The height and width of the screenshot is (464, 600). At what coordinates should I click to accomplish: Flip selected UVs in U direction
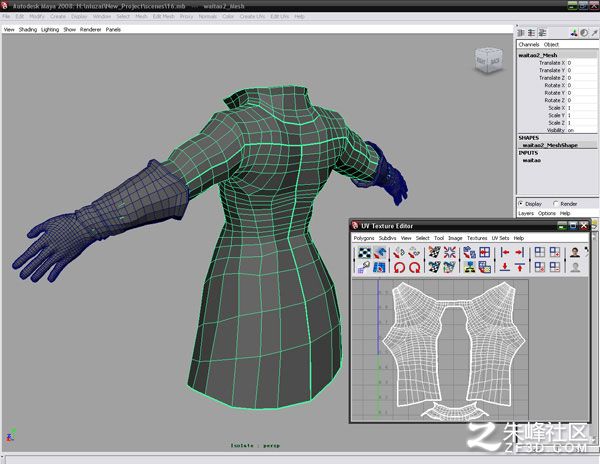click(399, 252)
